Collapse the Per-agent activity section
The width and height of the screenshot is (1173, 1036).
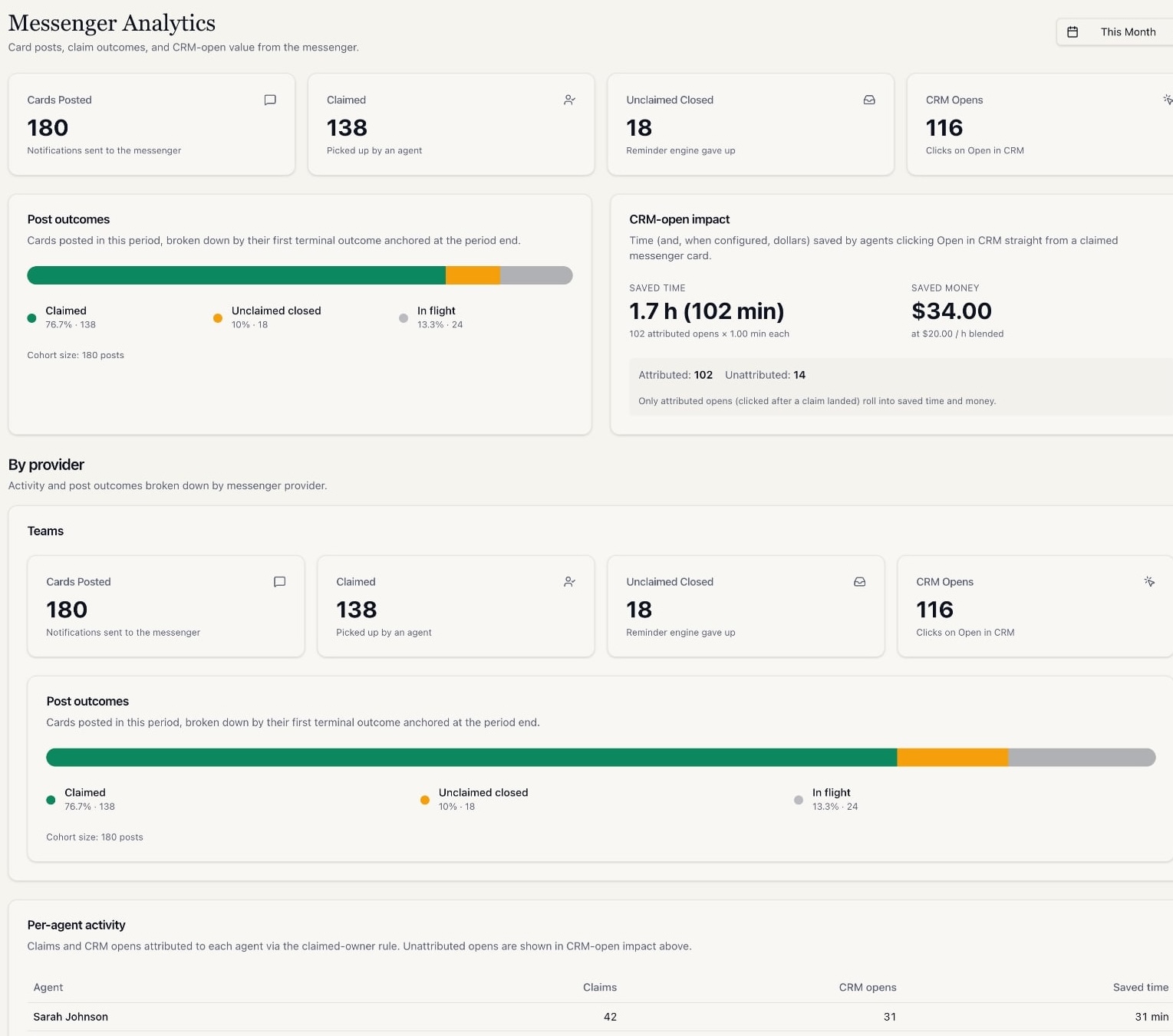(76, 925)
